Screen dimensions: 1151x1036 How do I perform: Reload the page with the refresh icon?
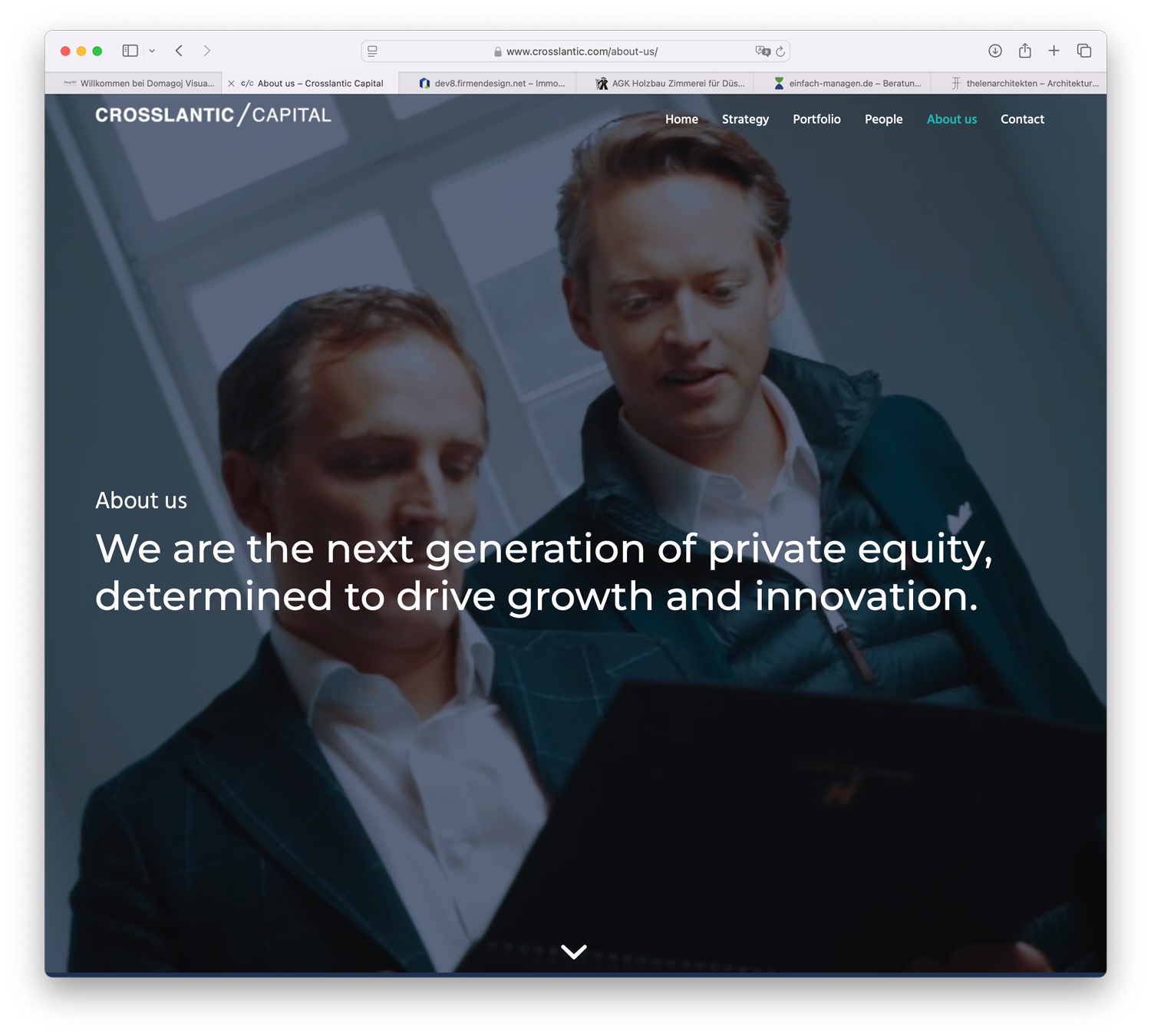(780, 51)
